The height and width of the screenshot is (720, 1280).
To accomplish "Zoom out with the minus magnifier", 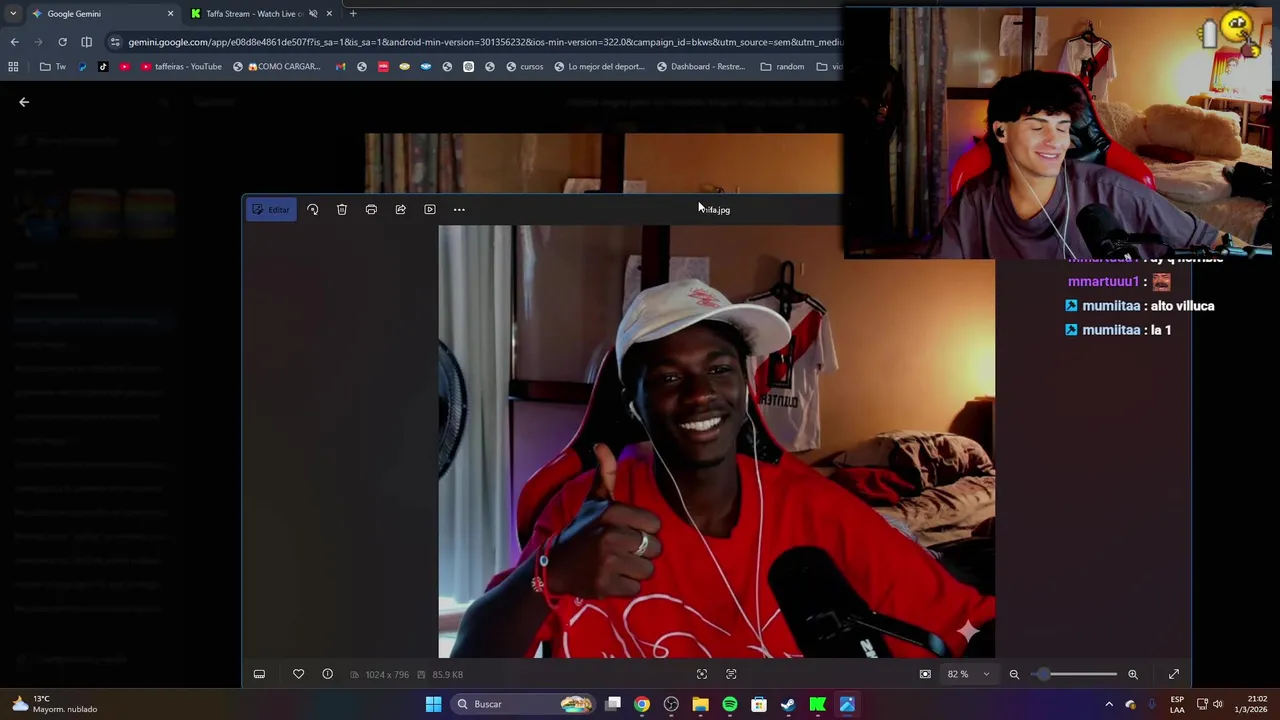I will click(1014, 674).
